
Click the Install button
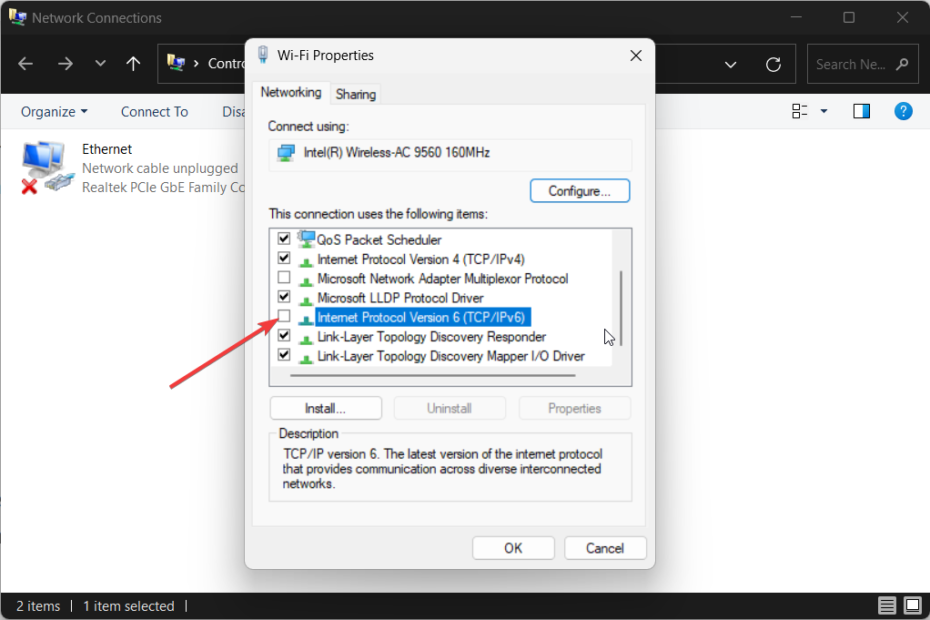pyautogui.click(x=325, y=408)
